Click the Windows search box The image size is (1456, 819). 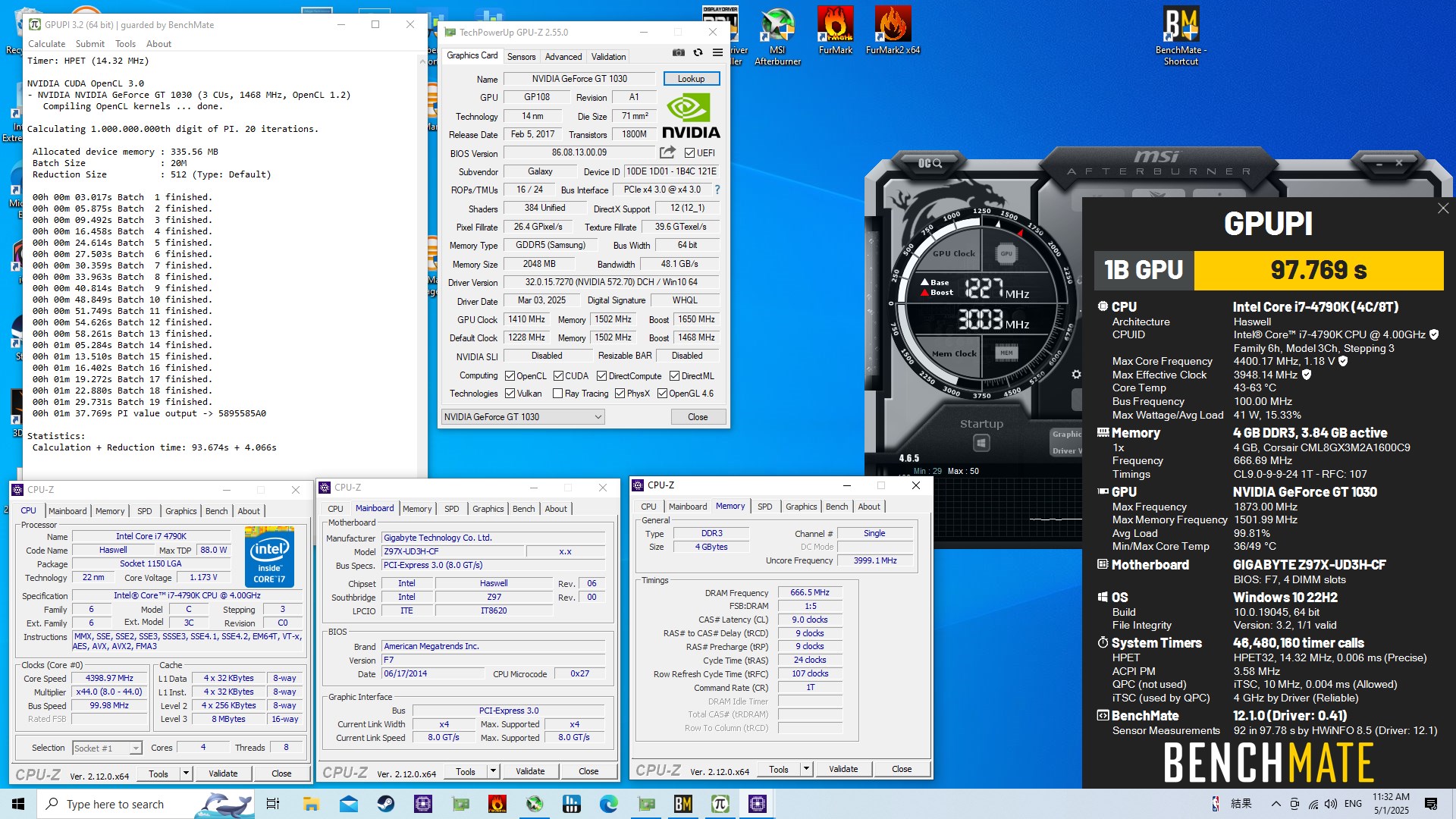tap(146, 804)
